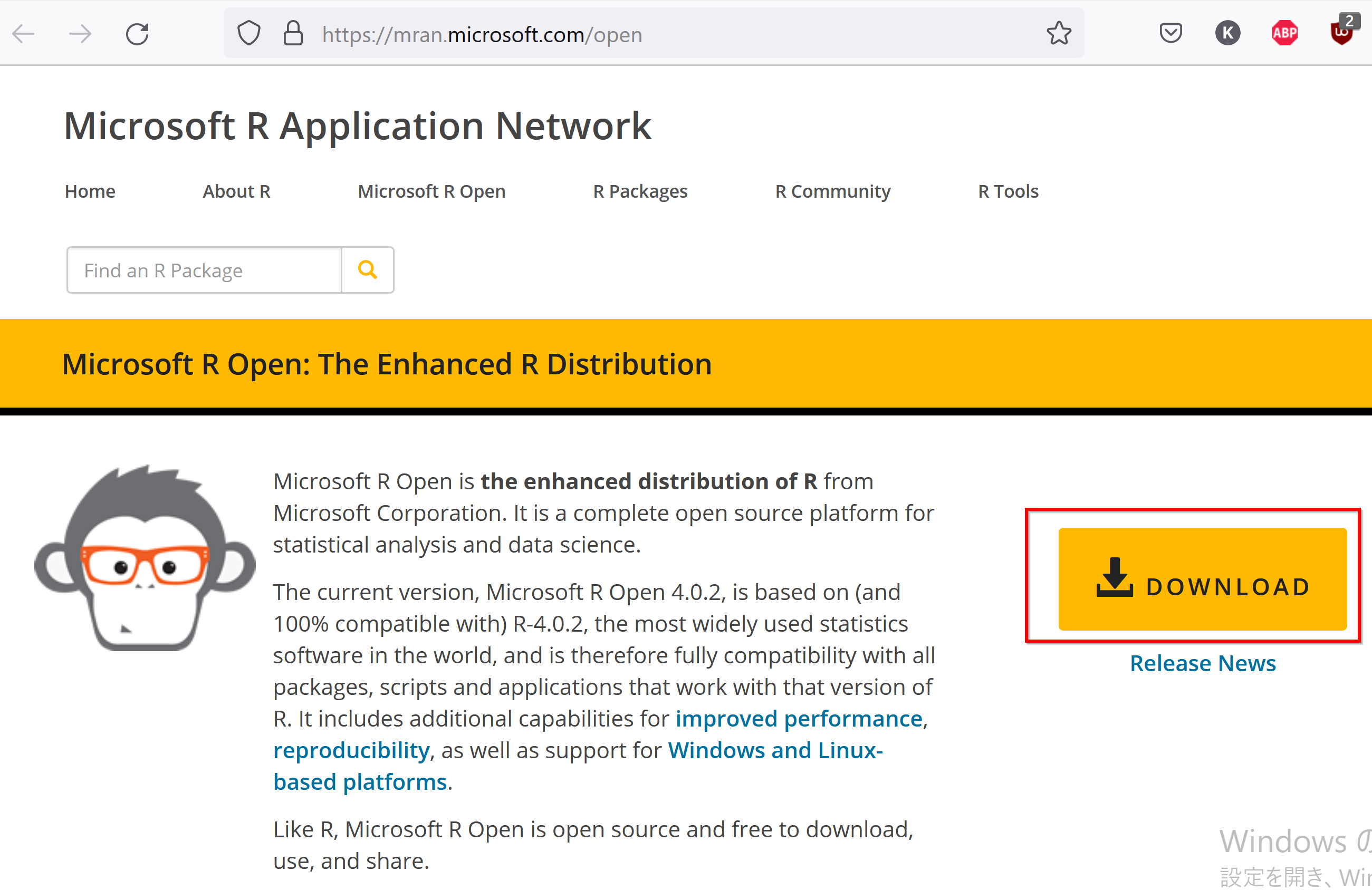
Task: Open the Release News link
Action: coord(1203,664)
